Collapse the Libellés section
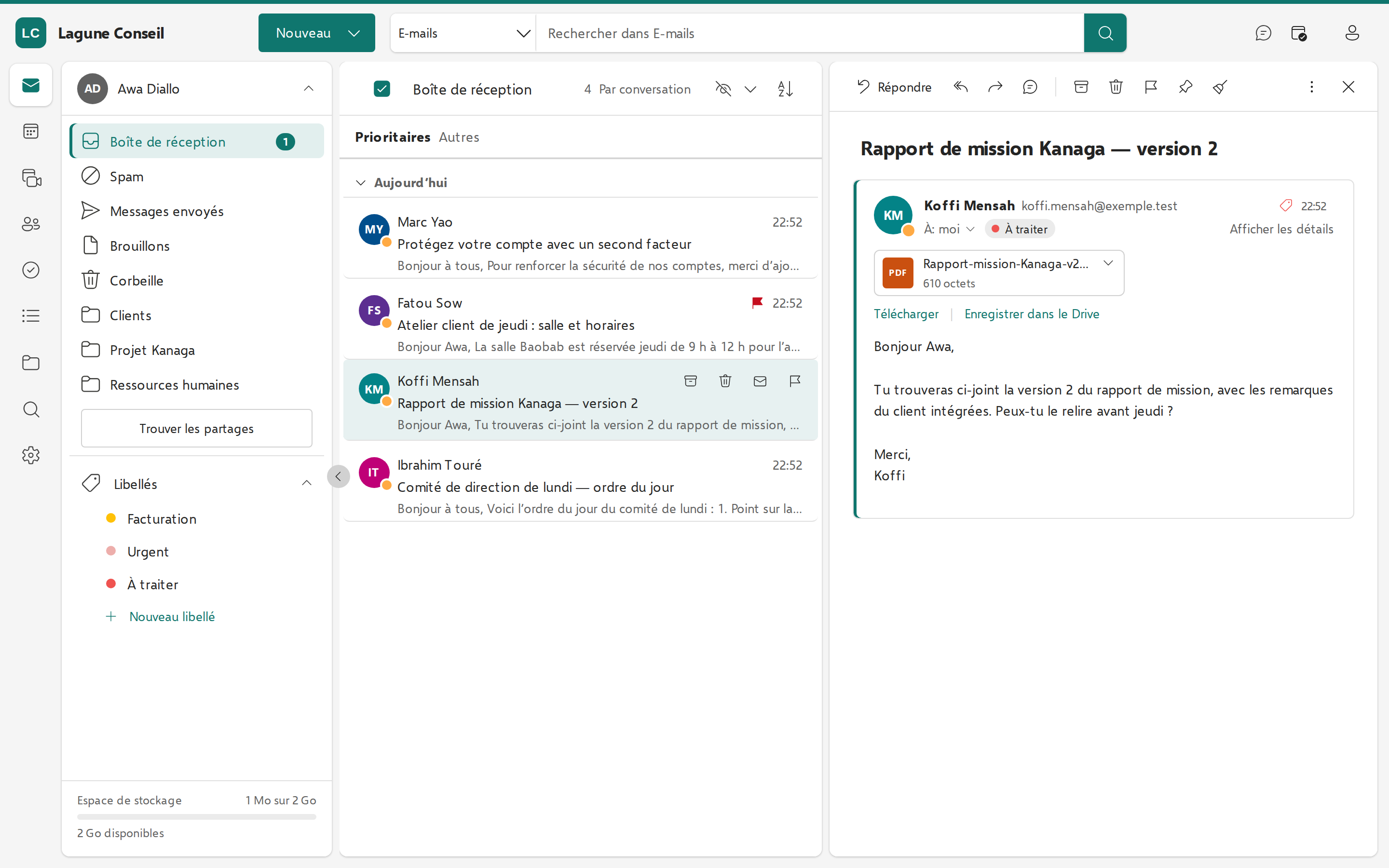 click(307, 483)
